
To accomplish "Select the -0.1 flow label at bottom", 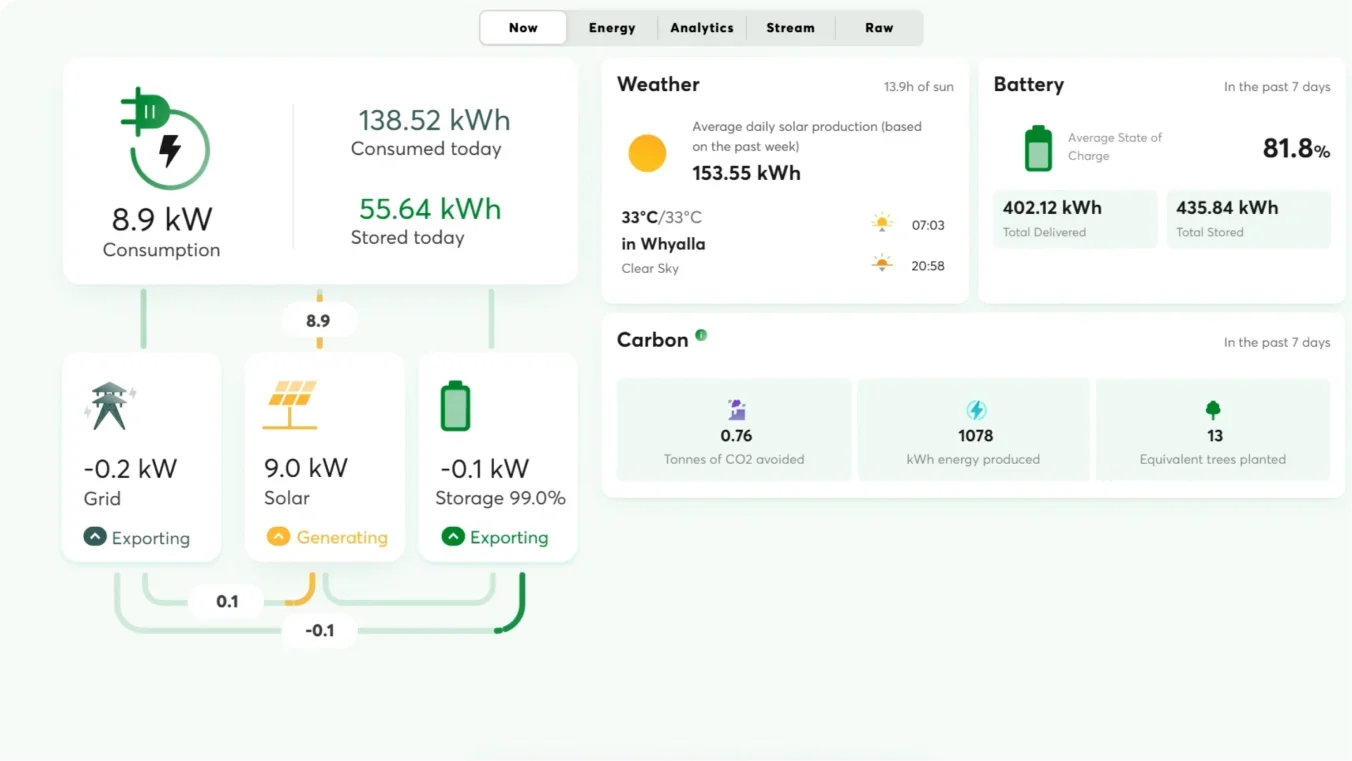I will pos(319,630).
